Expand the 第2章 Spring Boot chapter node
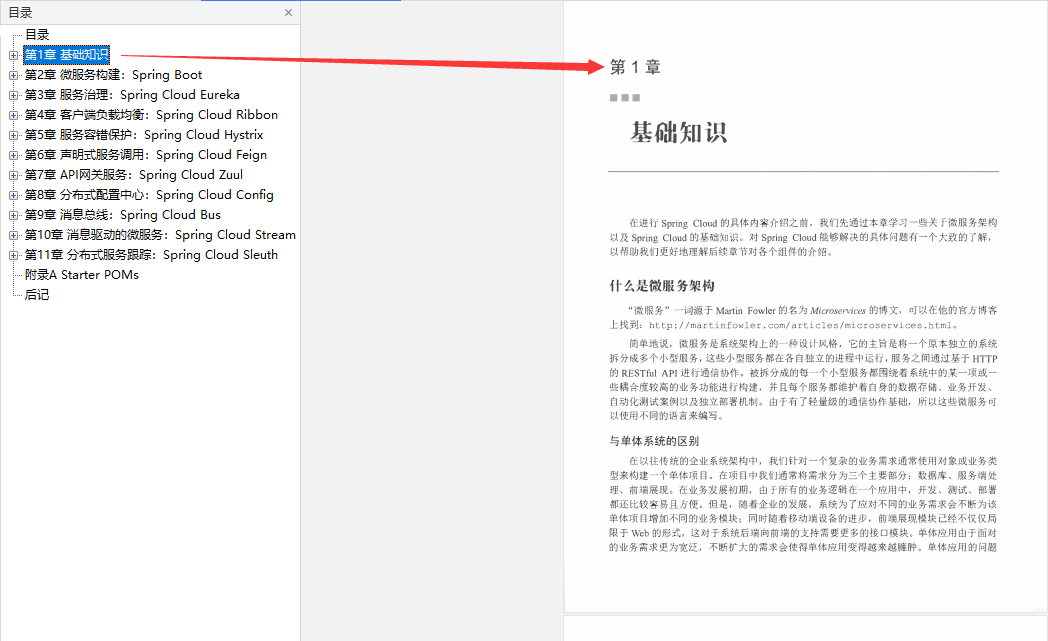The width and height of the screenshot is (1048, 641). click(13, 75)
